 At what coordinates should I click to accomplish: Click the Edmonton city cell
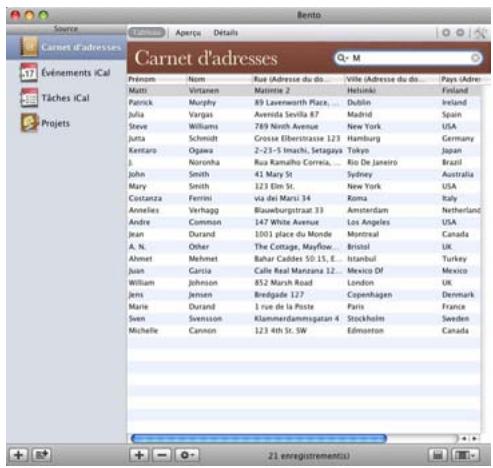tap(365, 331)
